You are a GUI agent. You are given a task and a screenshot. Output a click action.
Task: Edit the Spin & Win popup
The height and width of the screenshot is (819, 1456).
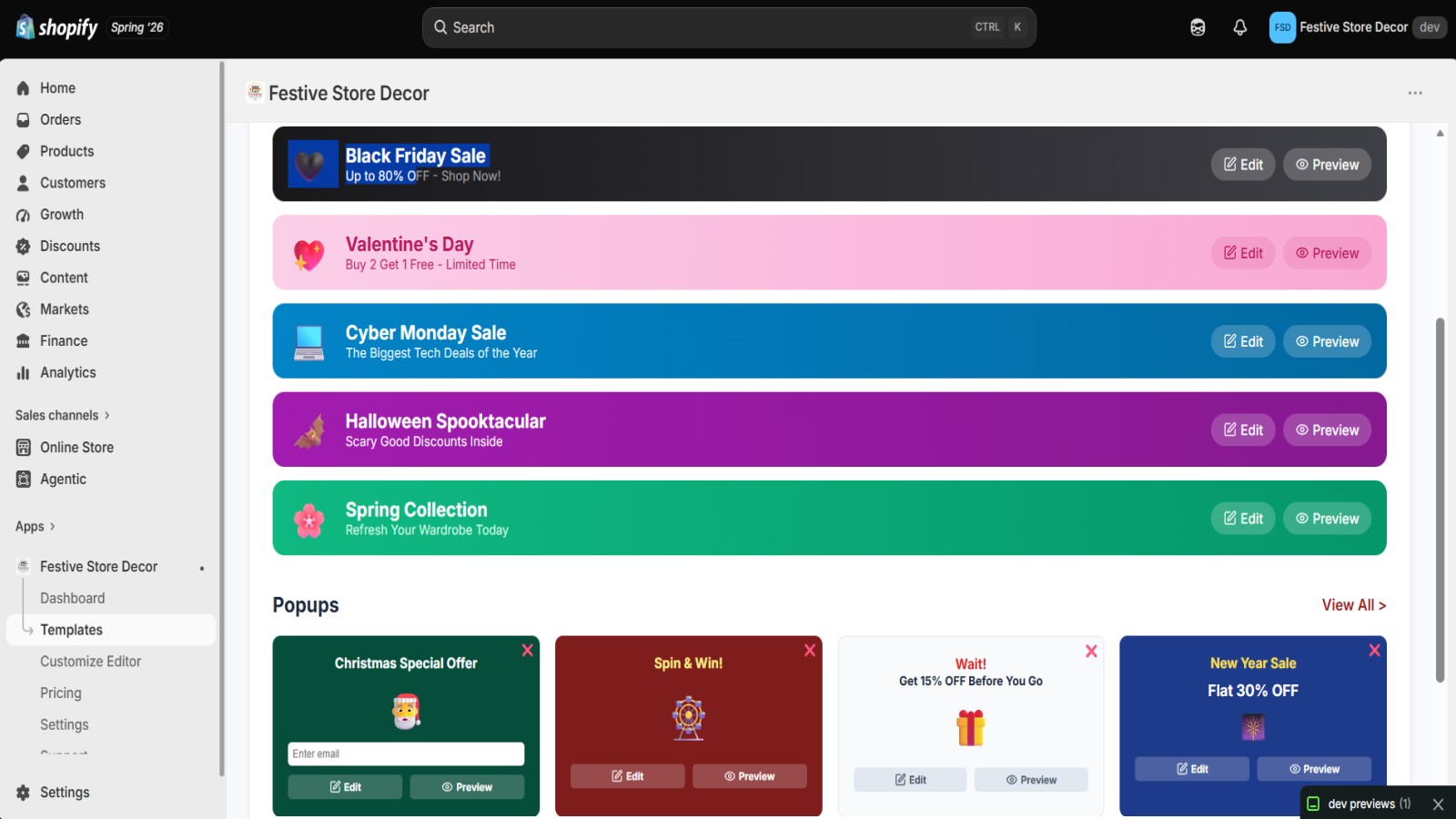click(628, 776)
